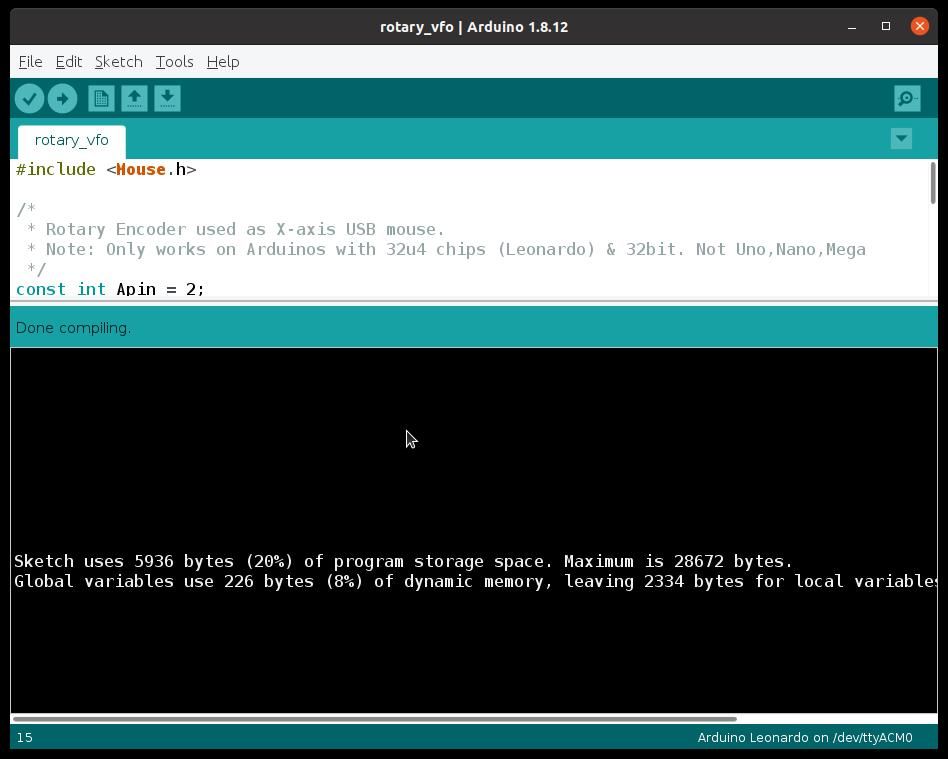Close the Arduino window
The image size is (948, 759).
(920, 26)
